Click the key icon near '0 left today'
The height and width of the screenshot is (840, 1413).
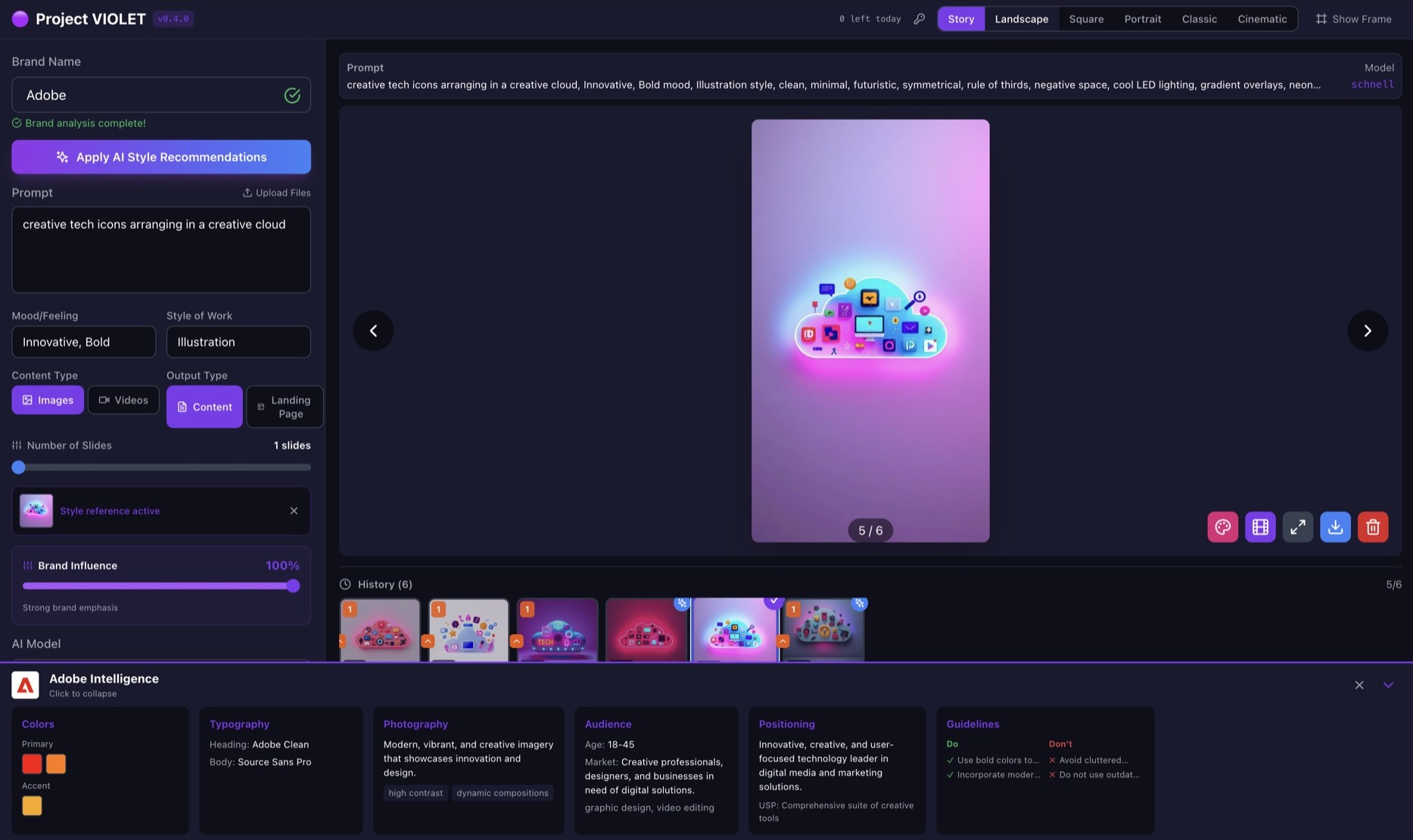point(919,19)
